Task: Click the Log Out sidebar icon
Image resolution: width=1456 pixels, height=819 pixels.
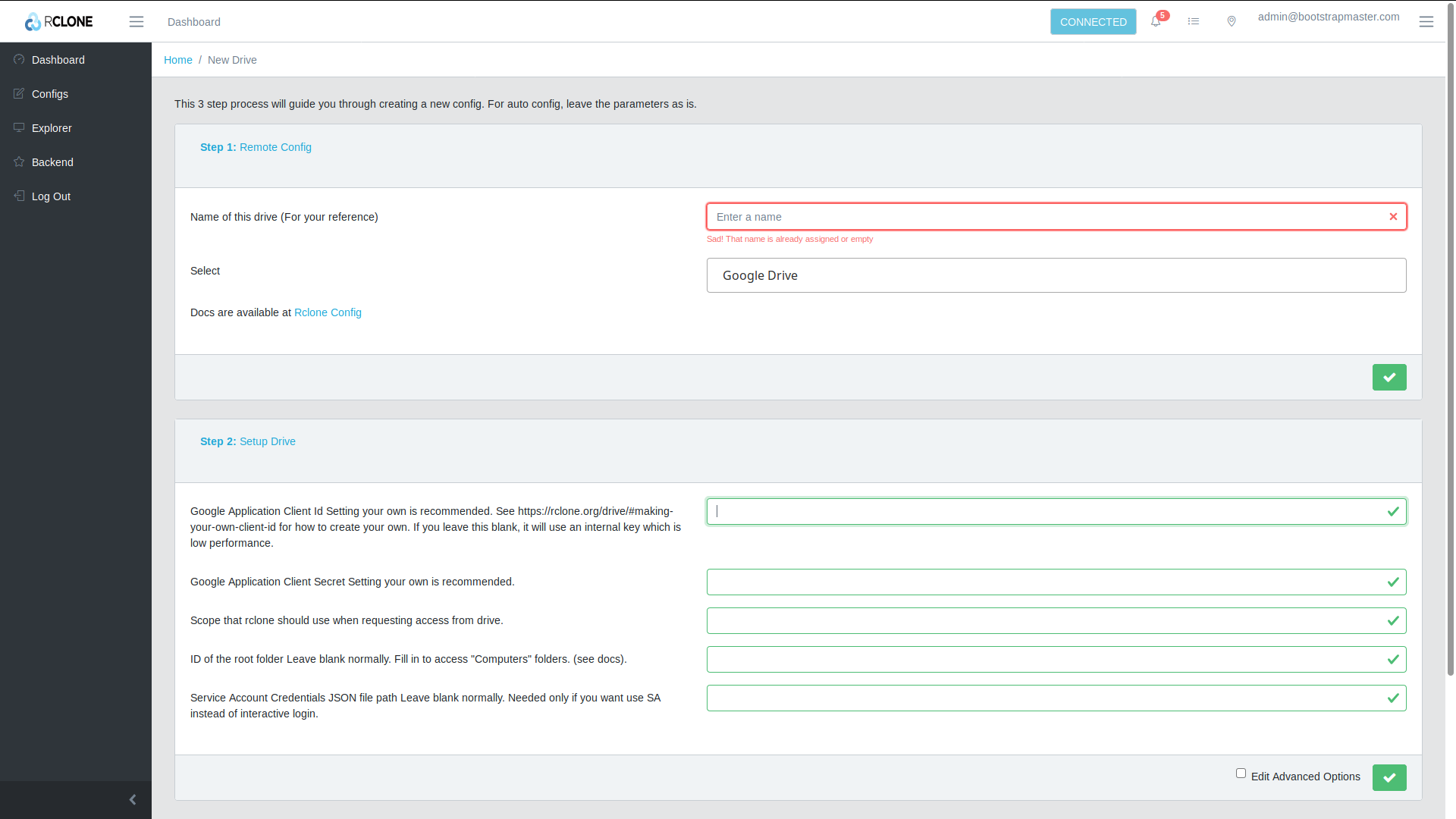Action: pyautogui.click(x=19, y=195)
